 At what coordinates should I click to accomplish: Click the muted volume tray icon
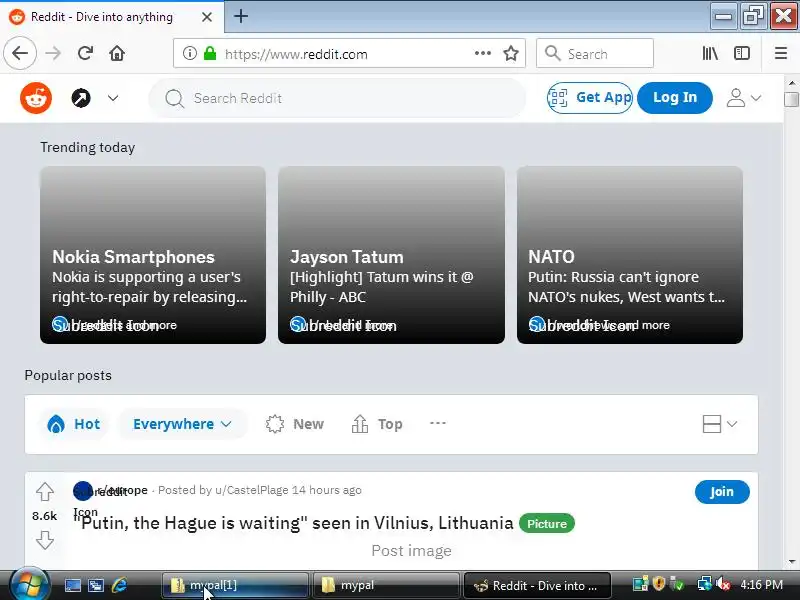click(x=722, y=584)
